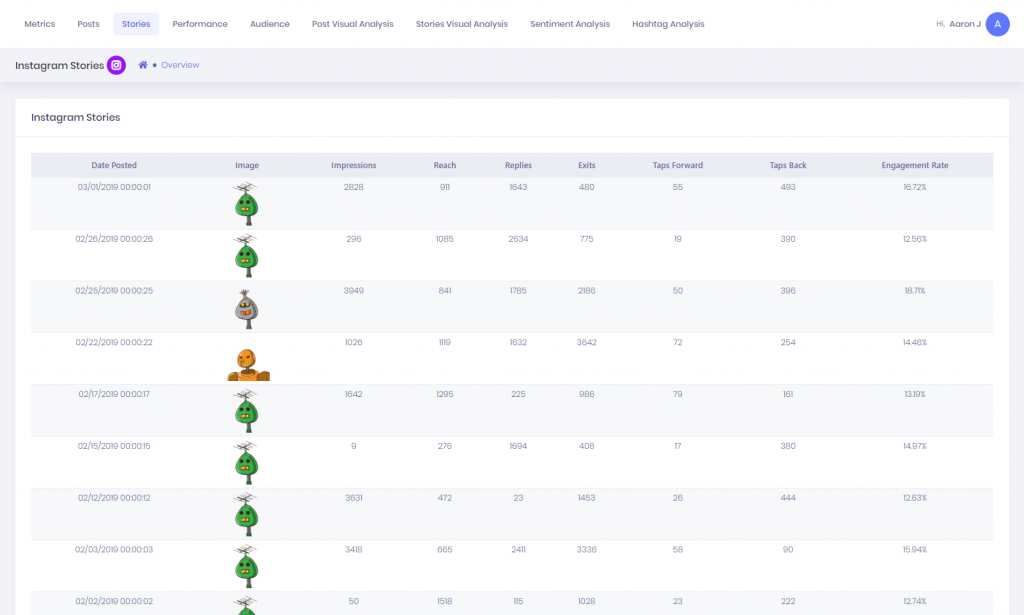Open the Metrics tab
Image resolution: width=1024 pixels, height=615 pixels.
(40, 24)
